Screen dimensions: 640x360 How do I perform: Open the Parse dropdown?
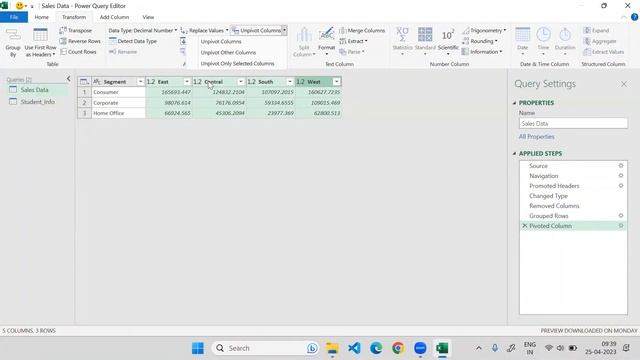pyautogui.click(x=352, y=52)
